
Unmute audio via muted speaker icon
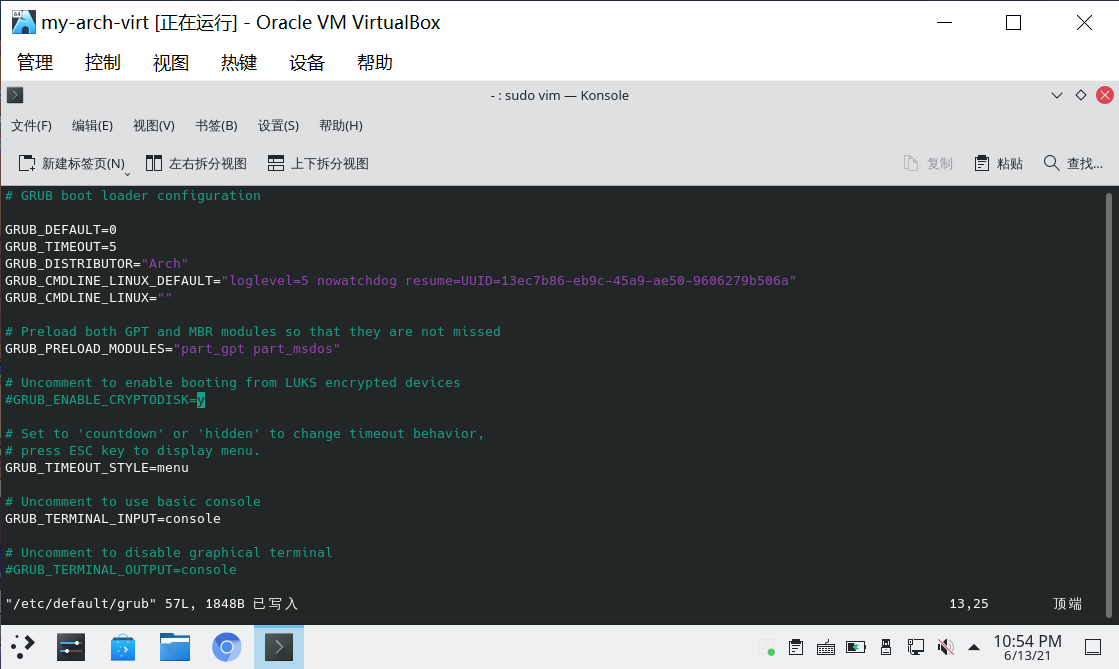[x=944, y=647]
